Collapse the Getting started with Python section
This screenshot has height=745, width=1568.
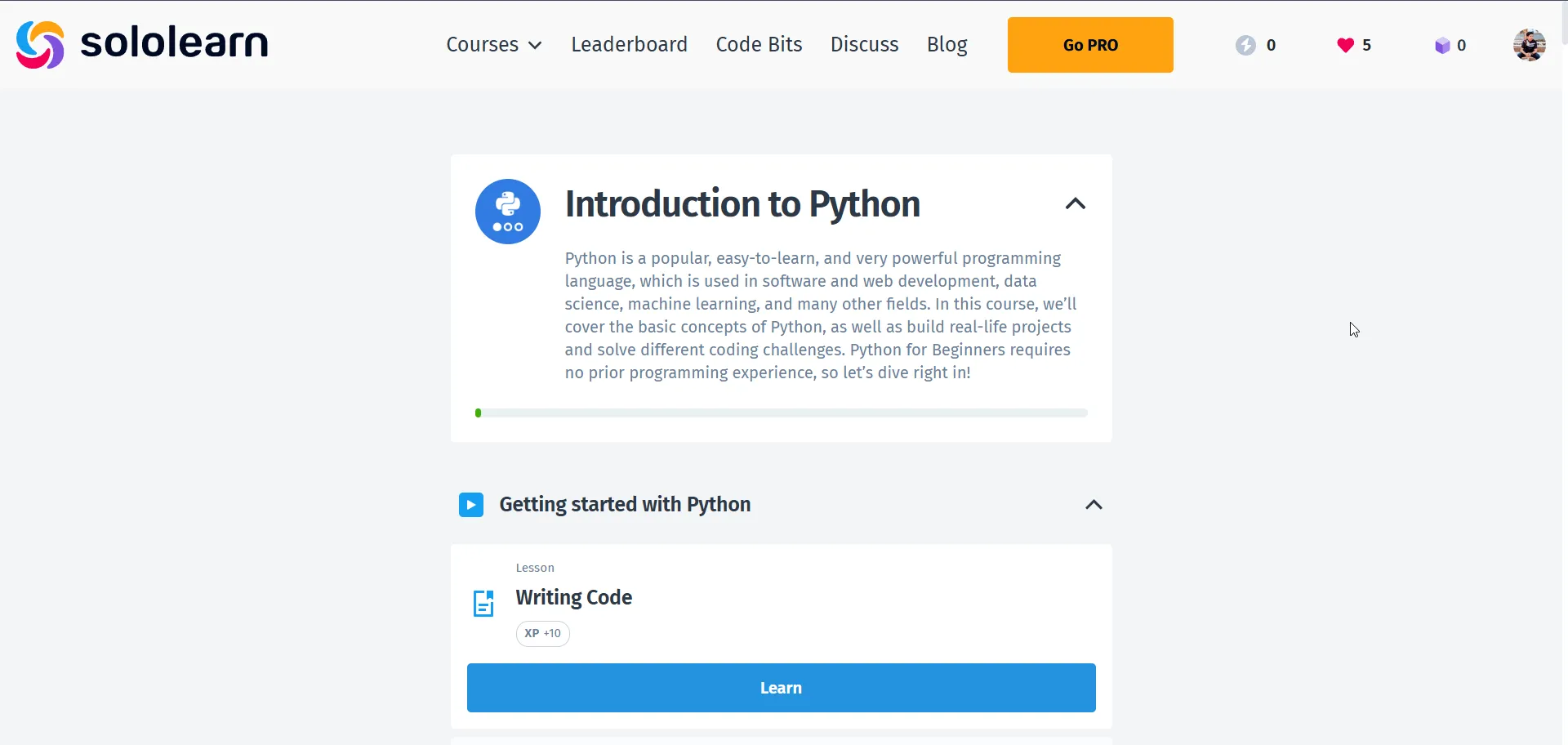[1094, 505]
